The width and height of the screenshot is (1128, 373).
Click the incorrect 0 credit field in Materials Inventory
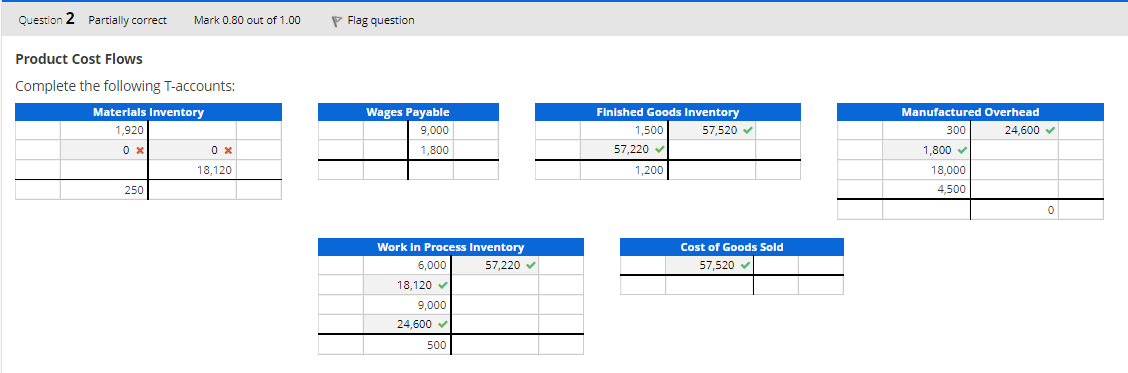tap(193, 150)
